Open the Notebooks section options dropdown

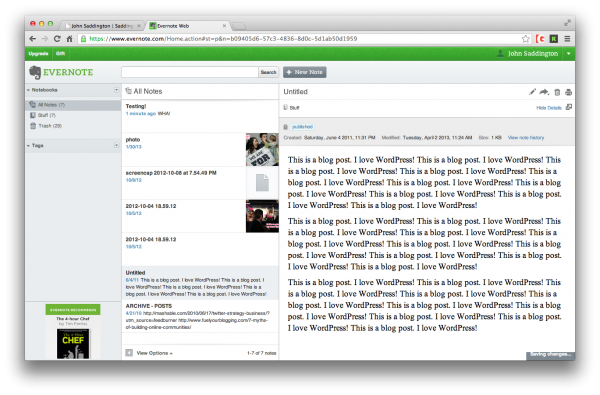(116, 90)
